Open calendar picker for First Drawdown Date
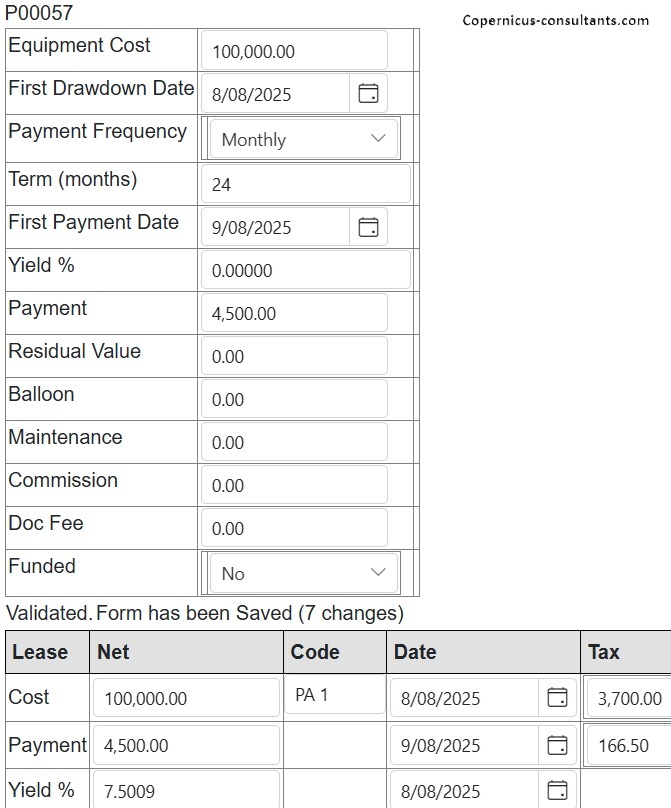671x808 pixels. point(368,94)
